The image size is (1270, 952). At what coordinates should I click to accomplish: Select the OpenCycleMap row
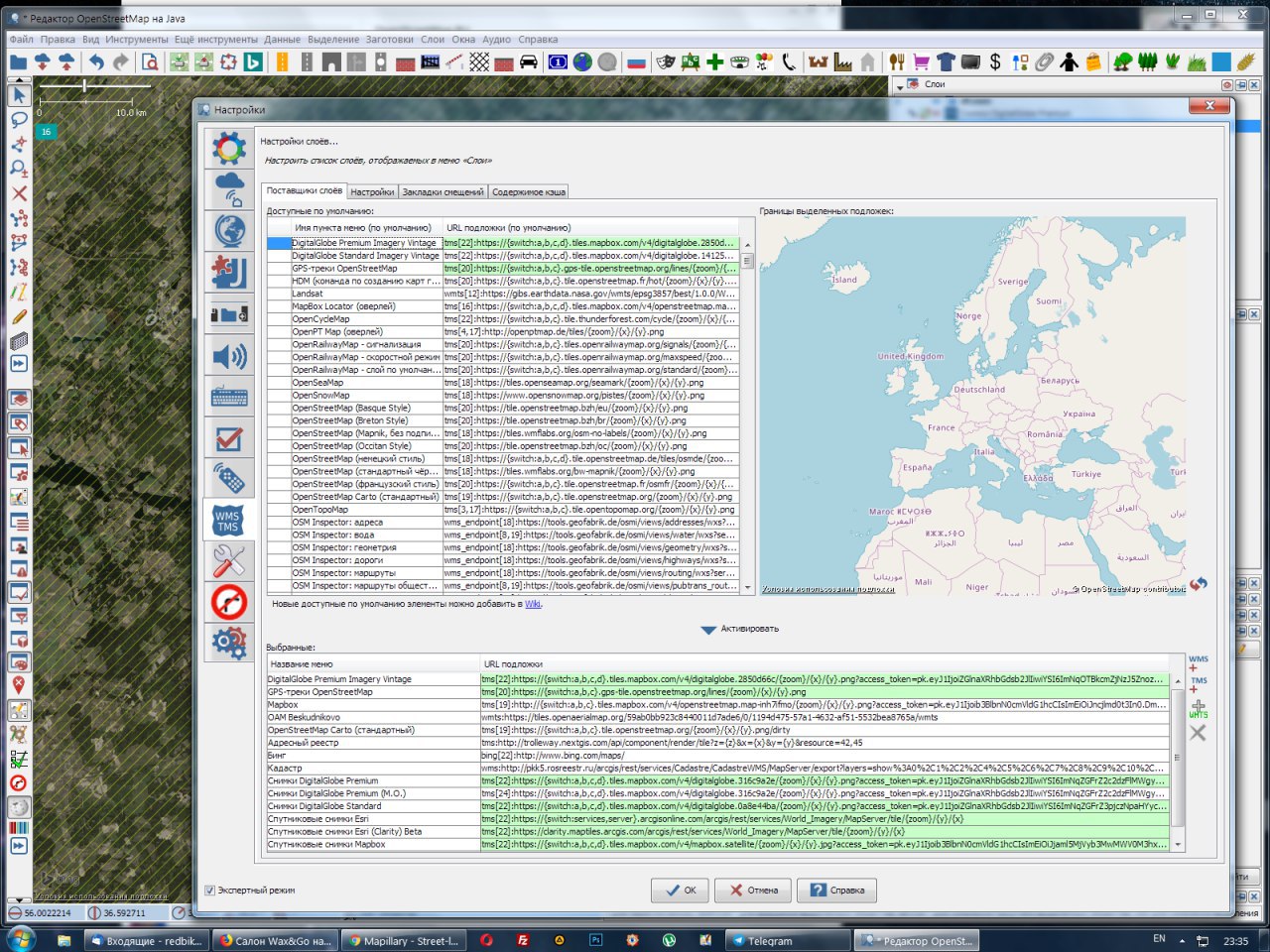pos(503,319)
